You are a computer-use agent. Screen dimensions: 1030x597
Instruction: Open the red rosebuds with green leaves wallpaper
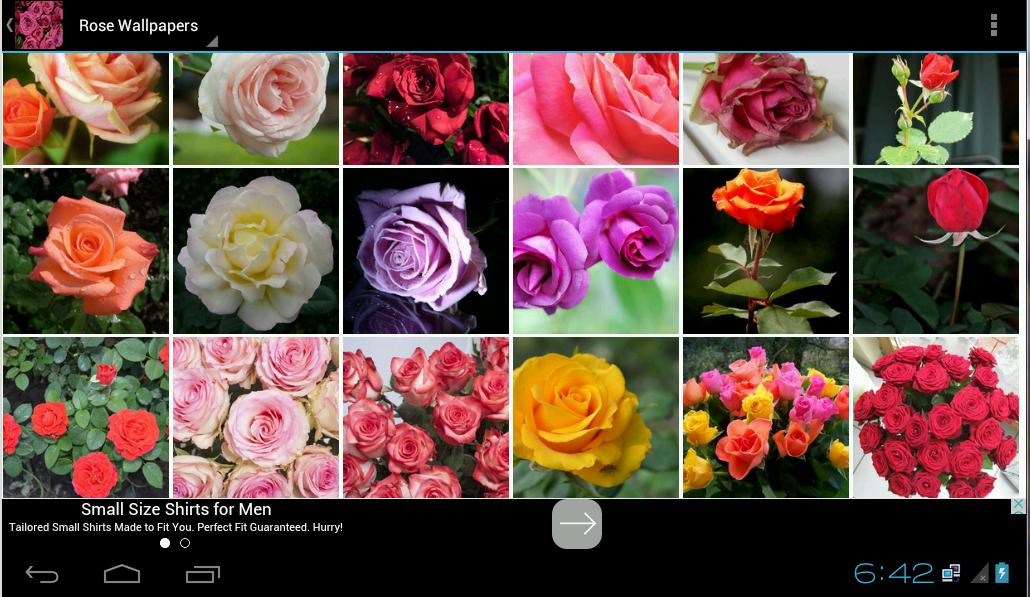click(x=936, y=109)
